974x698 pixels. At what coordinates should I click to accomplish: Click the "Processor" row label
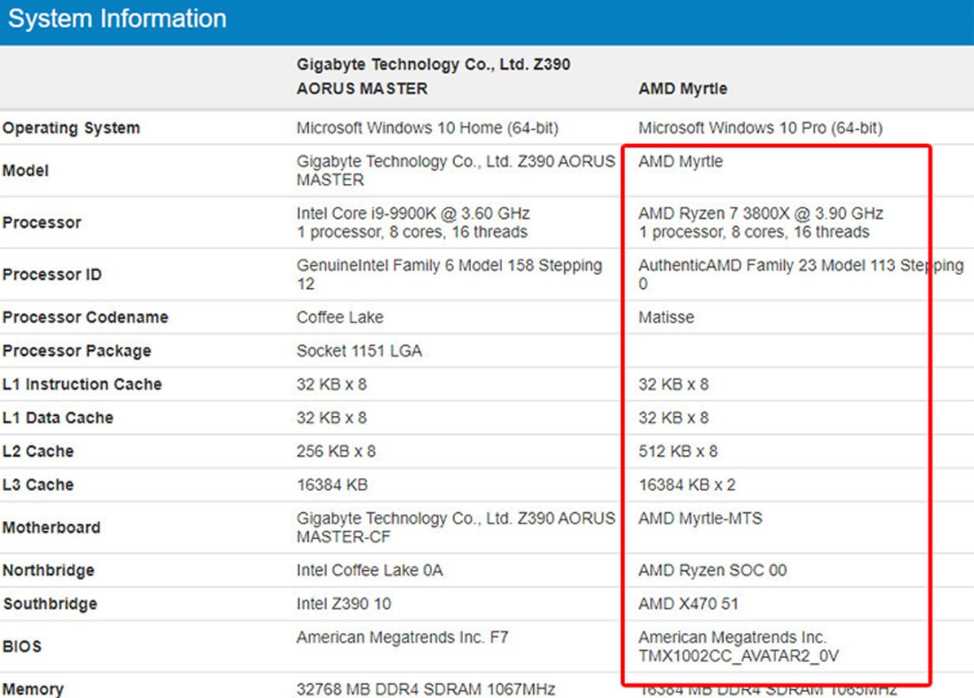click(42, 222)
